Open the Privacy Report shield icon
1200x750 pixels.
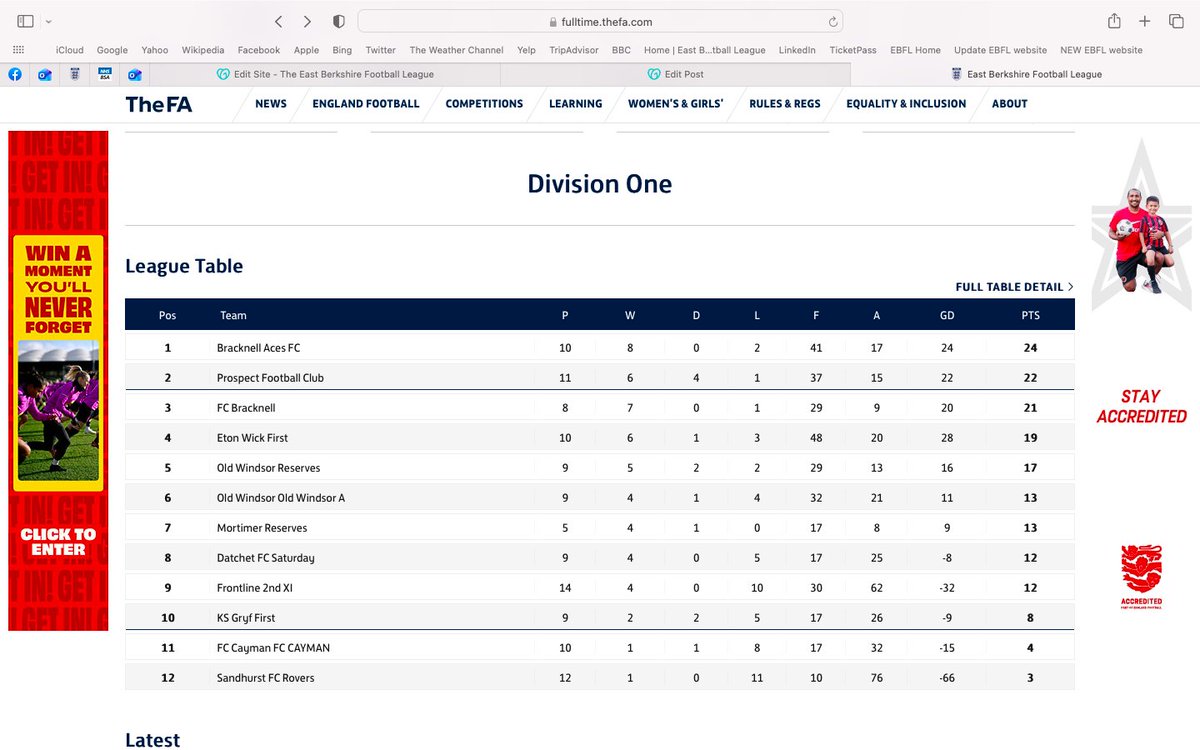pos(338,20)
